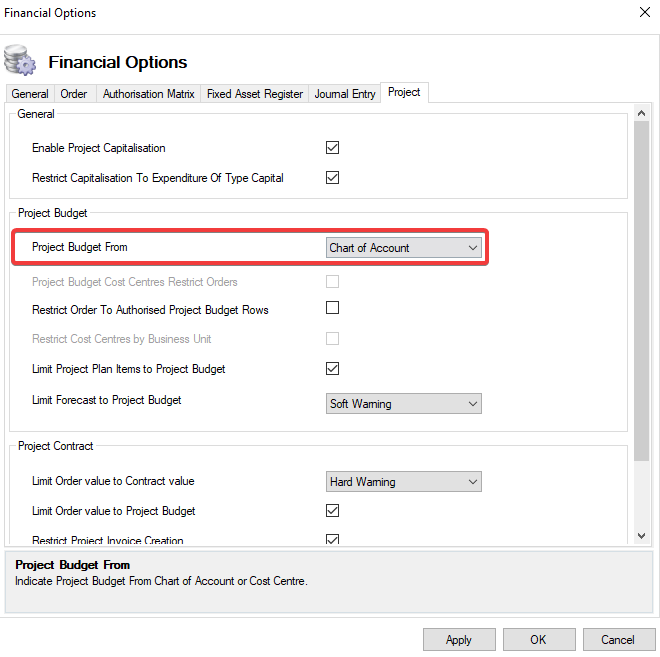
Task: Click the Financial Options coins gear icon
Action: (x=20, y=61)
